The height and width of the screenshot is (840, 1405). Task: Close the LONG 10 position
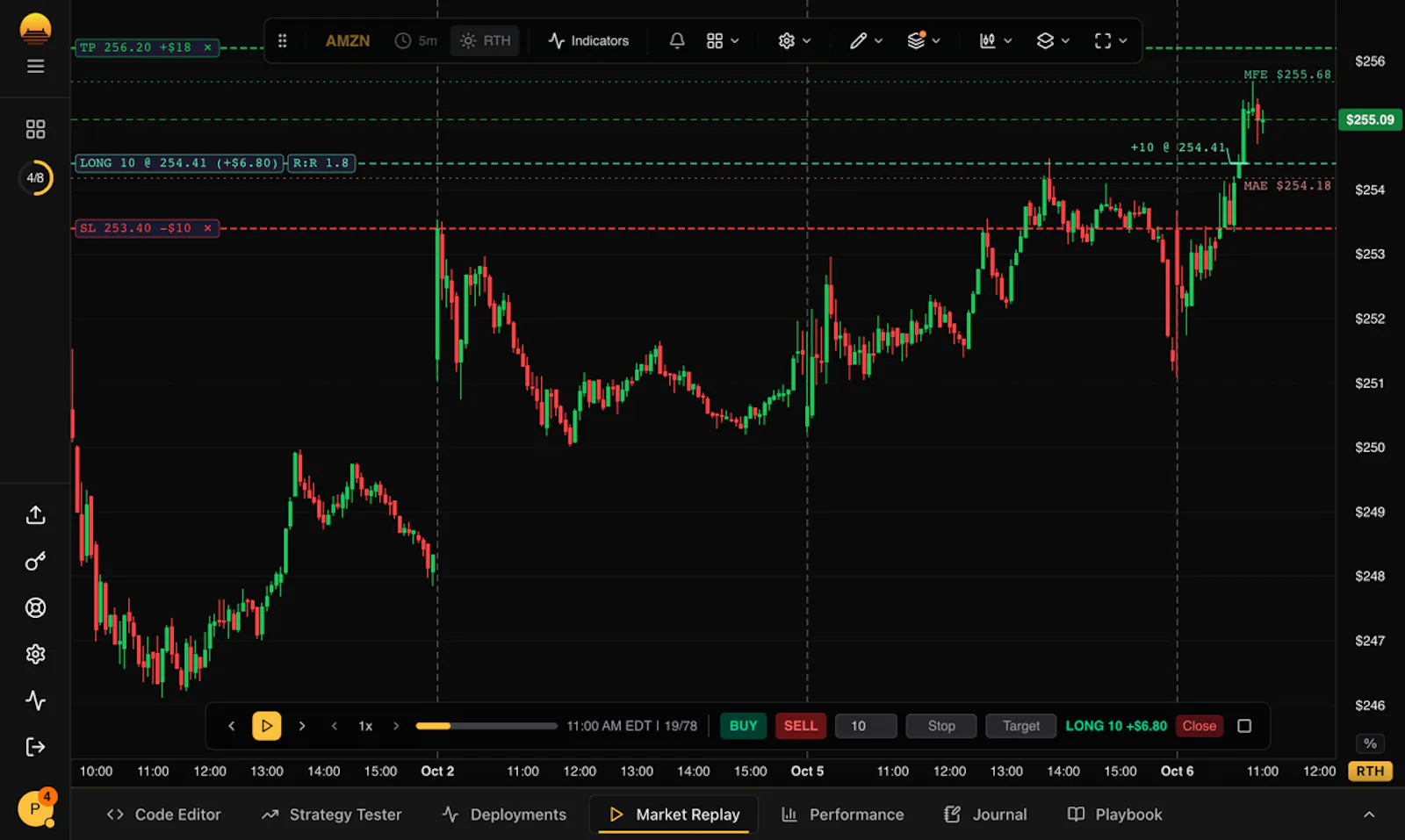click(x=1199, y=726)
